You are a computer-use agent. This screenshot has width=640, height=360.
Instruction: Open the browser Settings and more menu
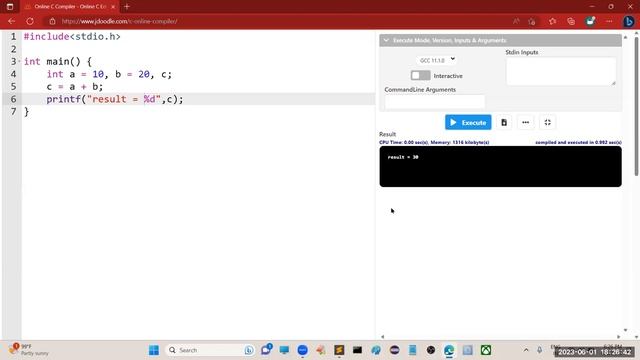609,21
